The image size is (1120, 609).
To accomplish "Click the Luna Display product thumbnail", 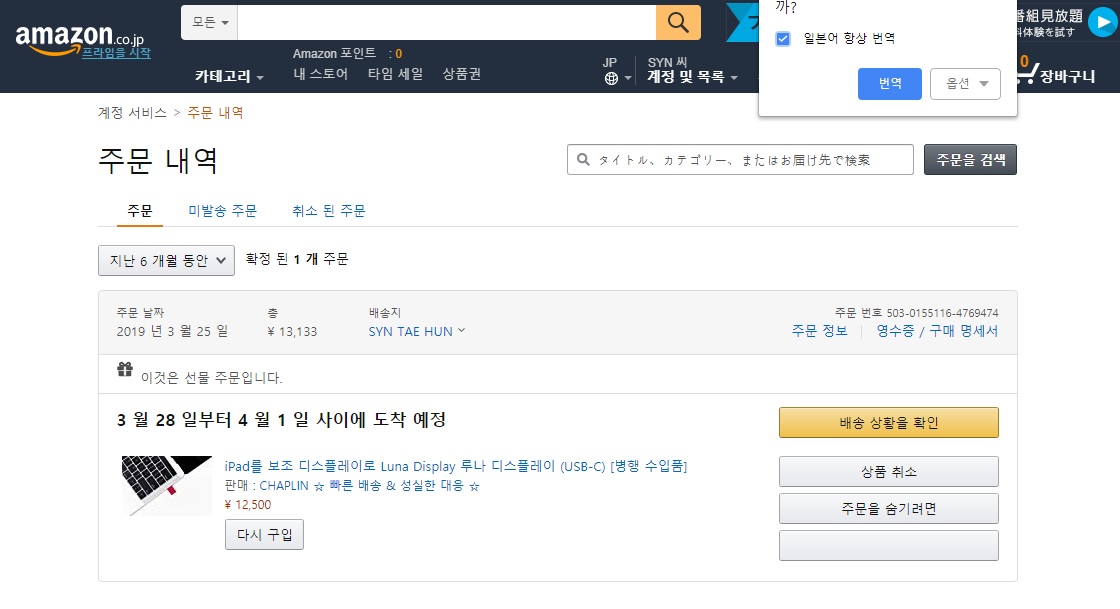I will tap(167, 485).
